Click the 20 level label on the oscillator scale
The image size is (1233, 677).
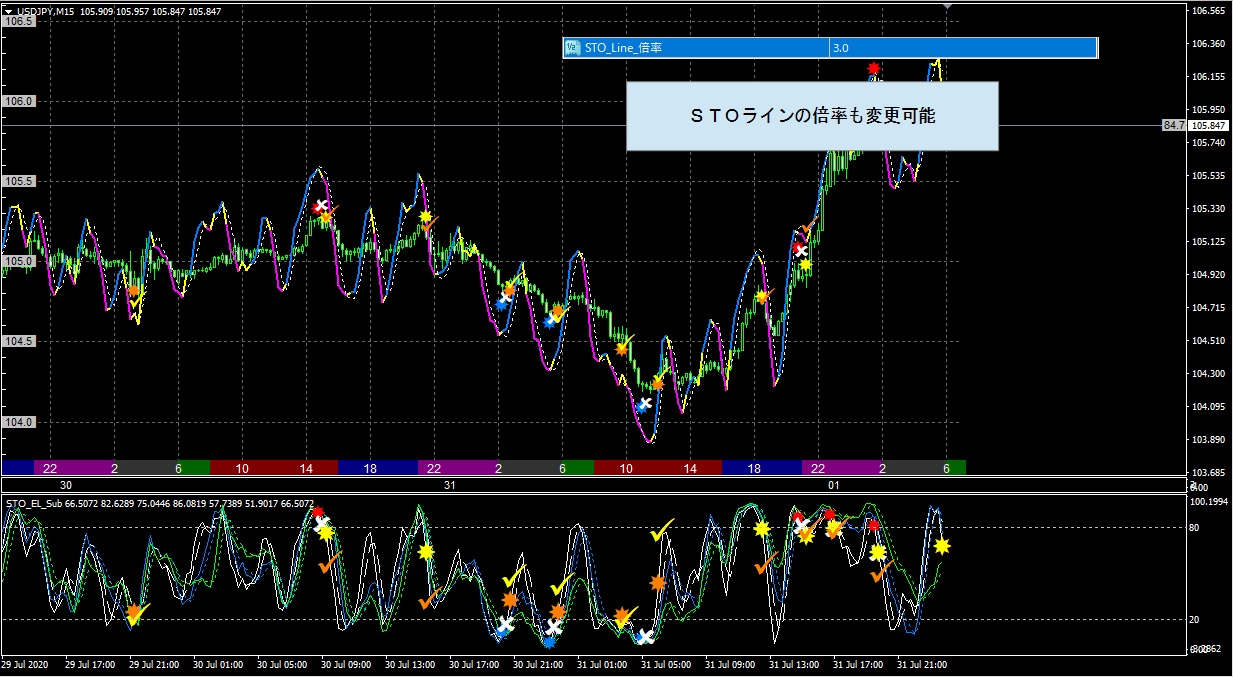click(x=1195, y=620)
